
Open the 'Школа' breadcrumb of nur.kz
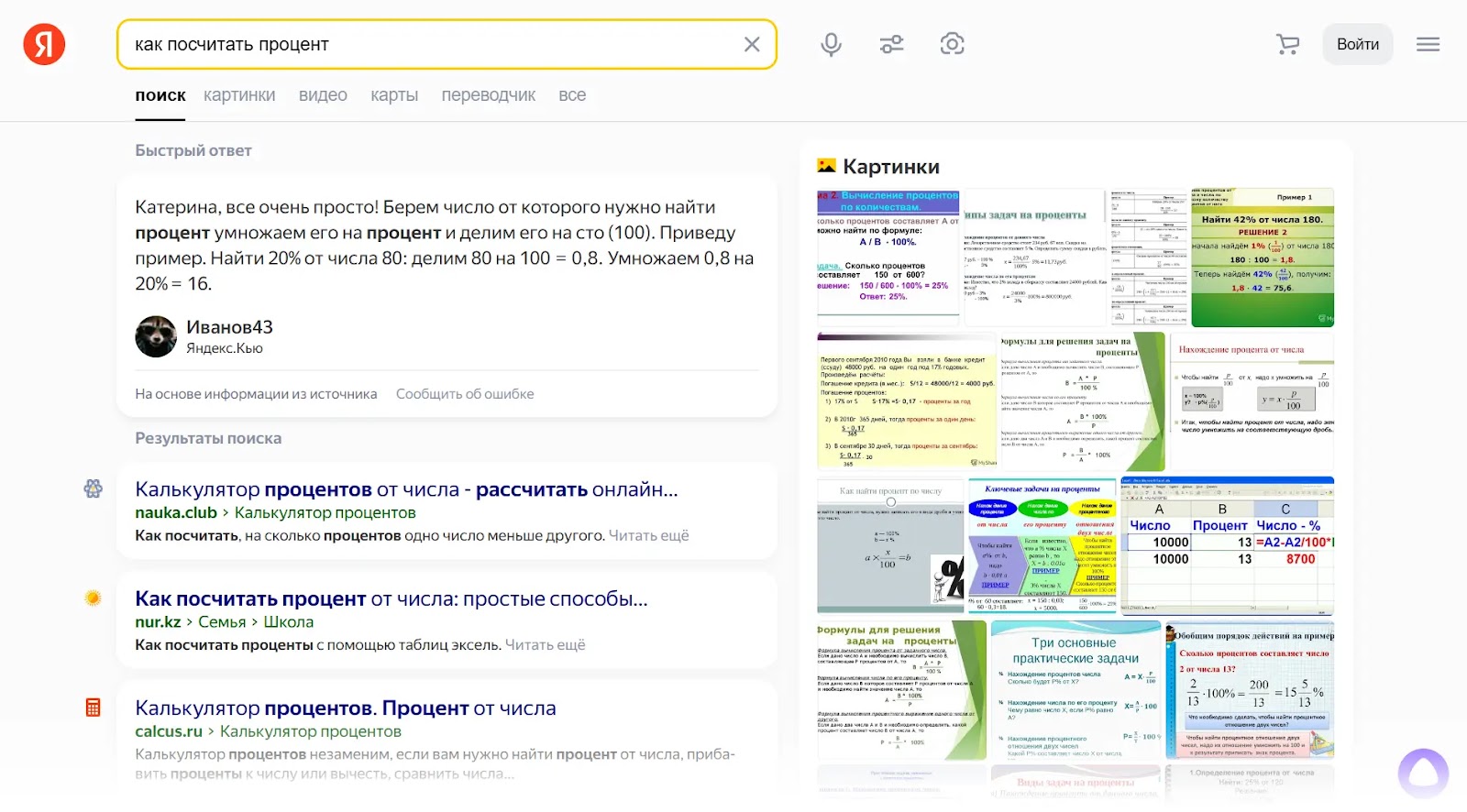click(x=288, y=622)
